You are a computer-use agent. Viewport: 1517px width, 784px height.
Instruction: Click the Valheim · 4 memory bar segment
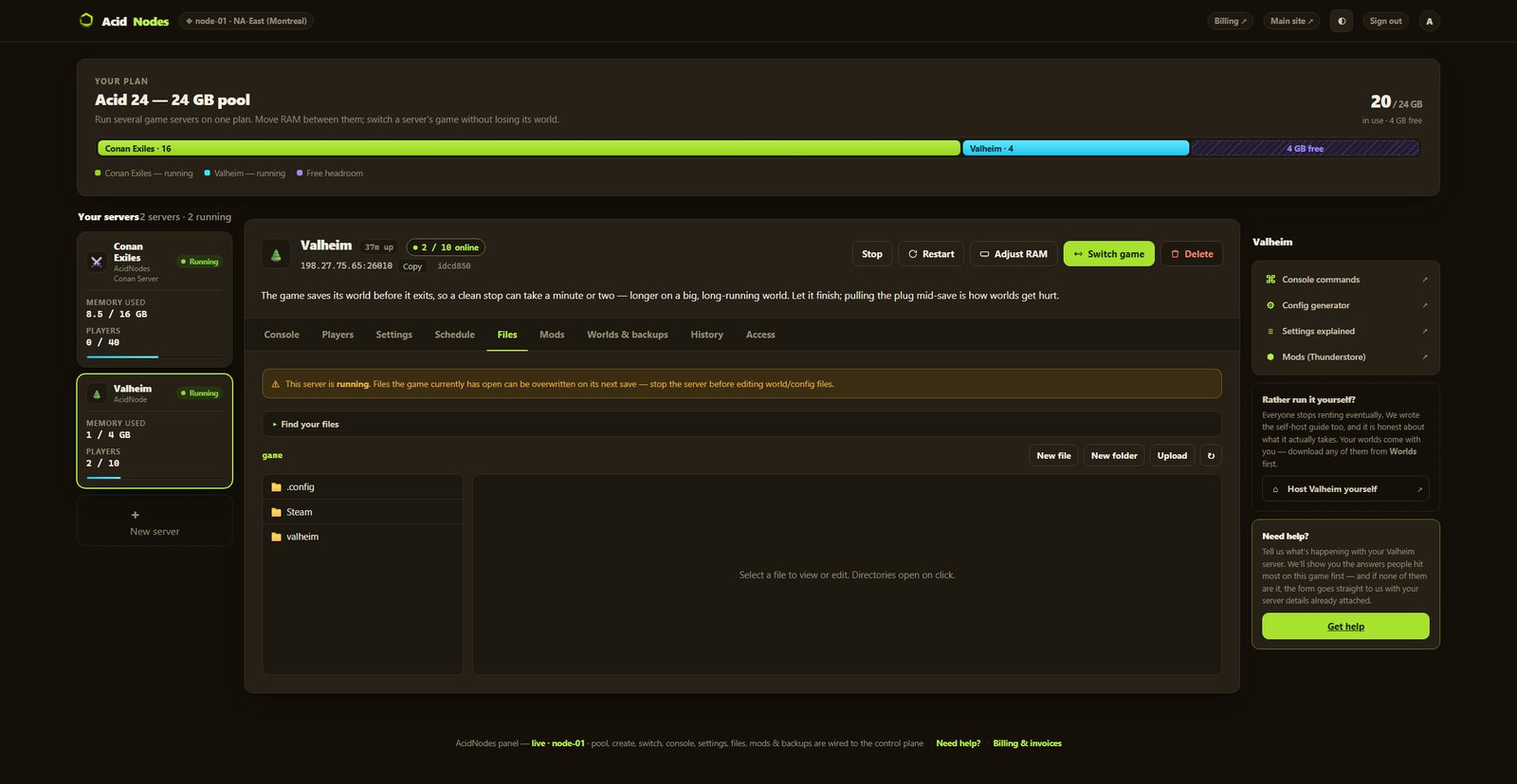1076,148
